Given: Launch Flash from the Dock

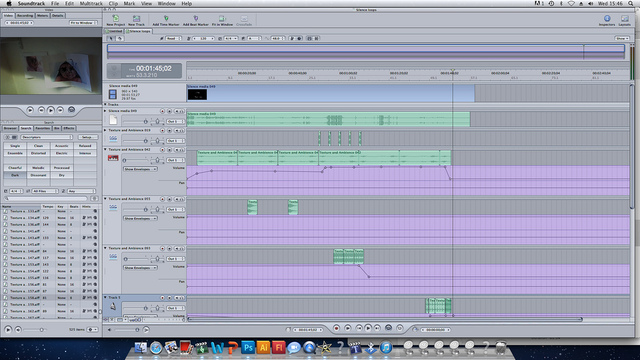Looking at the screenshot, I should [x=278, y=347].
